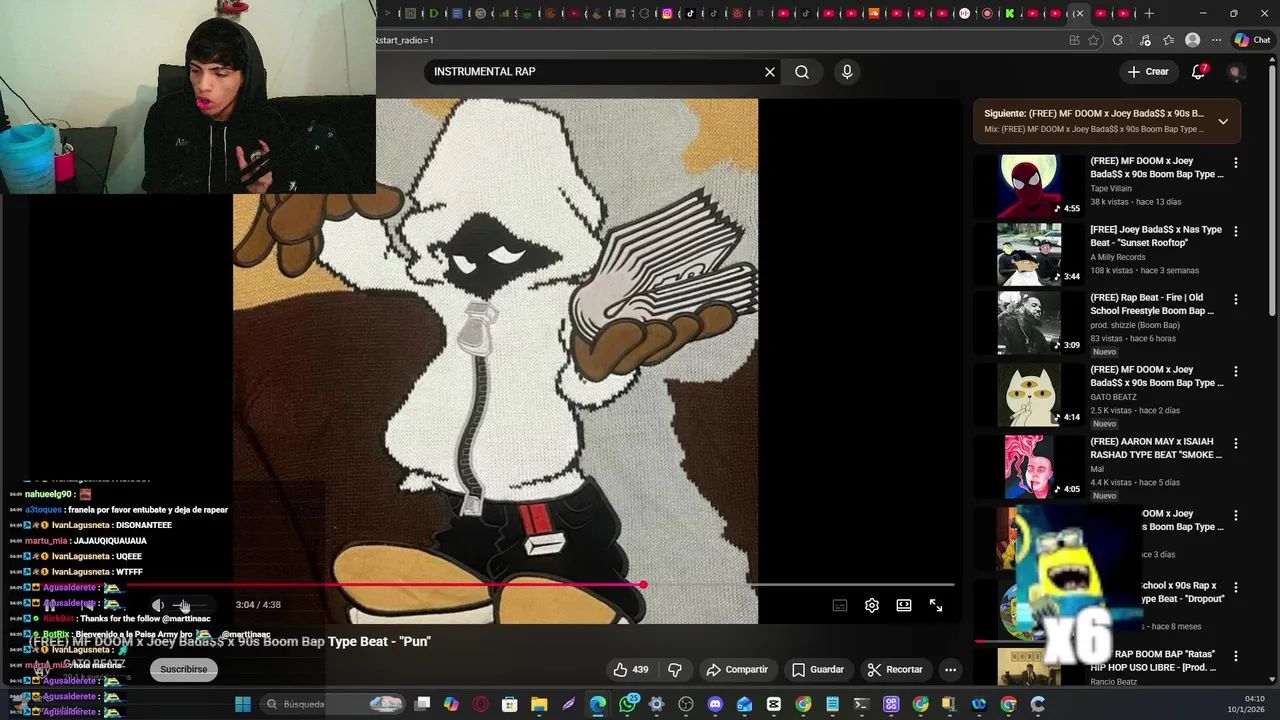Viewport: 1280px width, 720px height.
Task: Open options for Tape Villain video
Action: point(1236,163)
